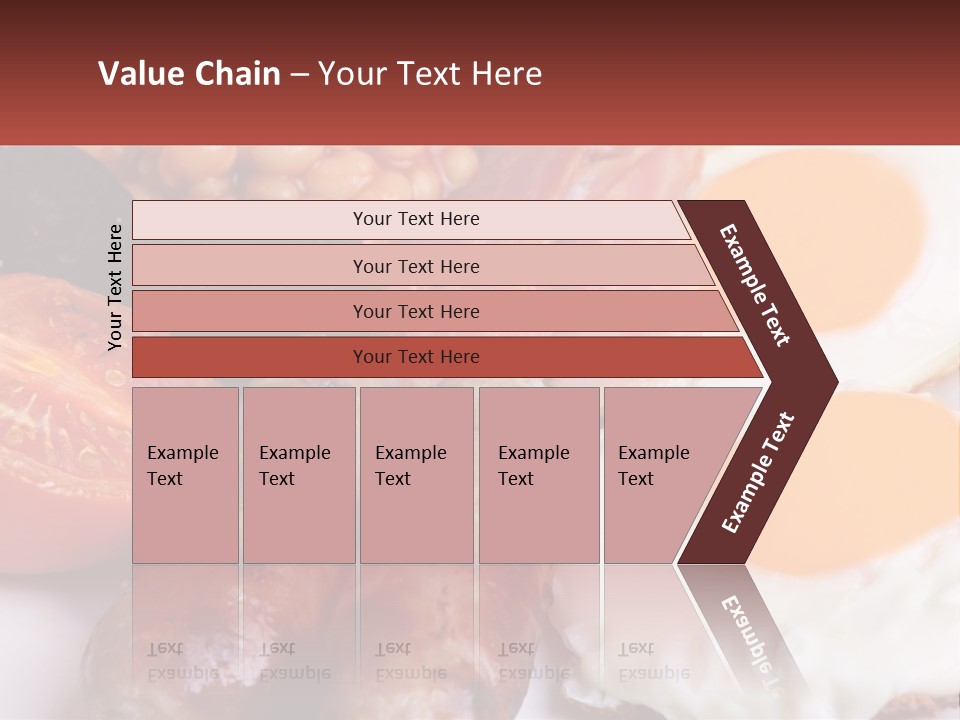The height and width of the screenshot is (720, 960).
Task: Click the vertical Your Text Here label
Action: click(114, 287)
